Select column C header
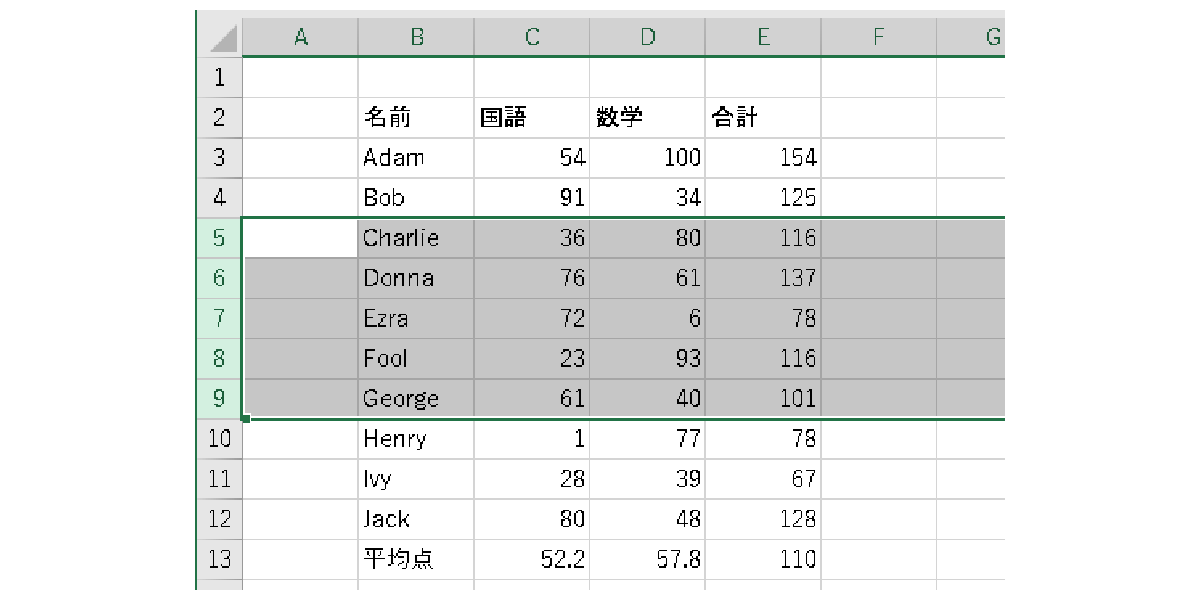This screenshot has height=600, width=1200. (532, 38)
